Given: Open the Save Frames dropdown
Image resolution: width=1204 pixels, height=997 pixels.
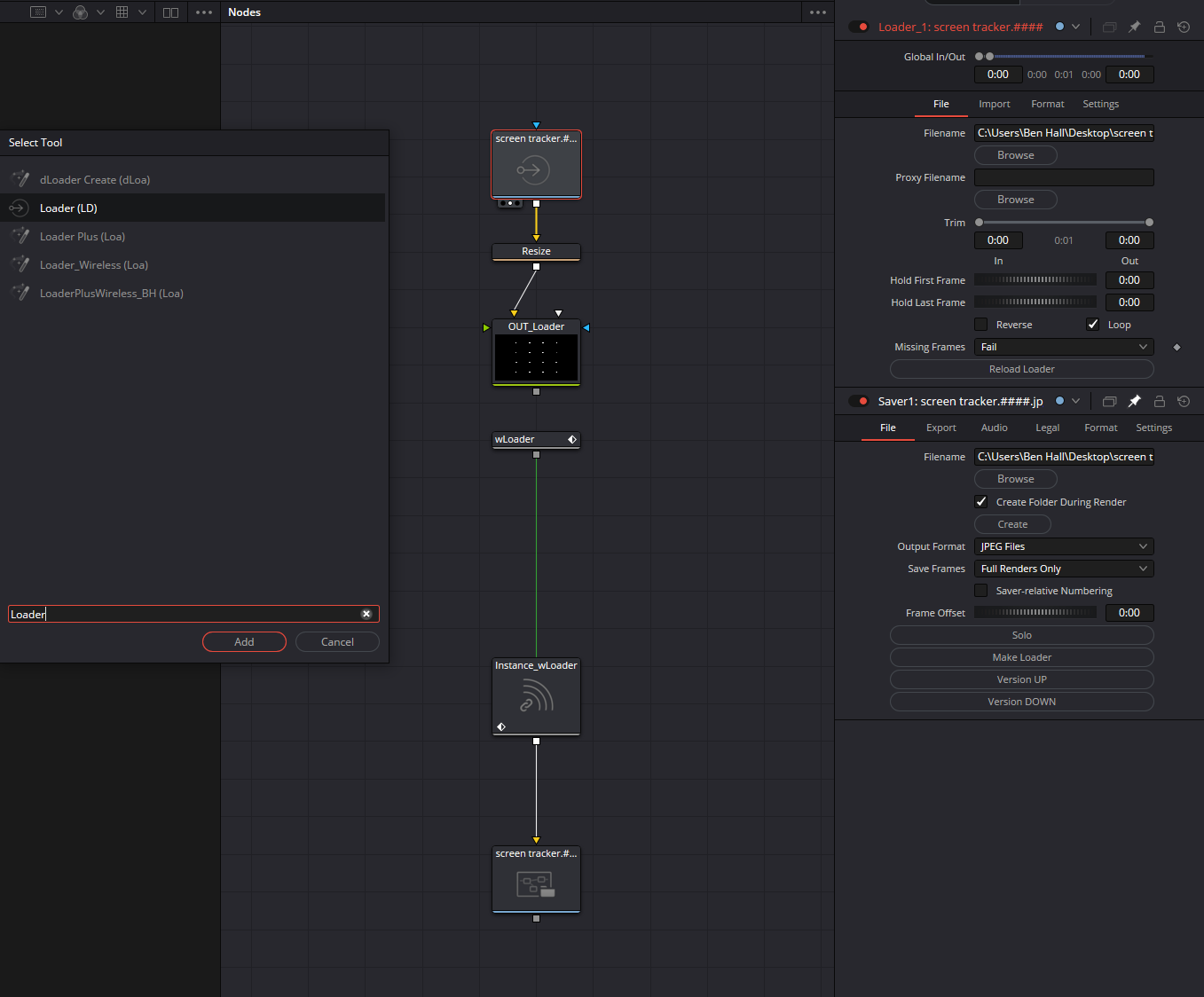Looking at the screenshot, I should click(x=1064, y=569).
